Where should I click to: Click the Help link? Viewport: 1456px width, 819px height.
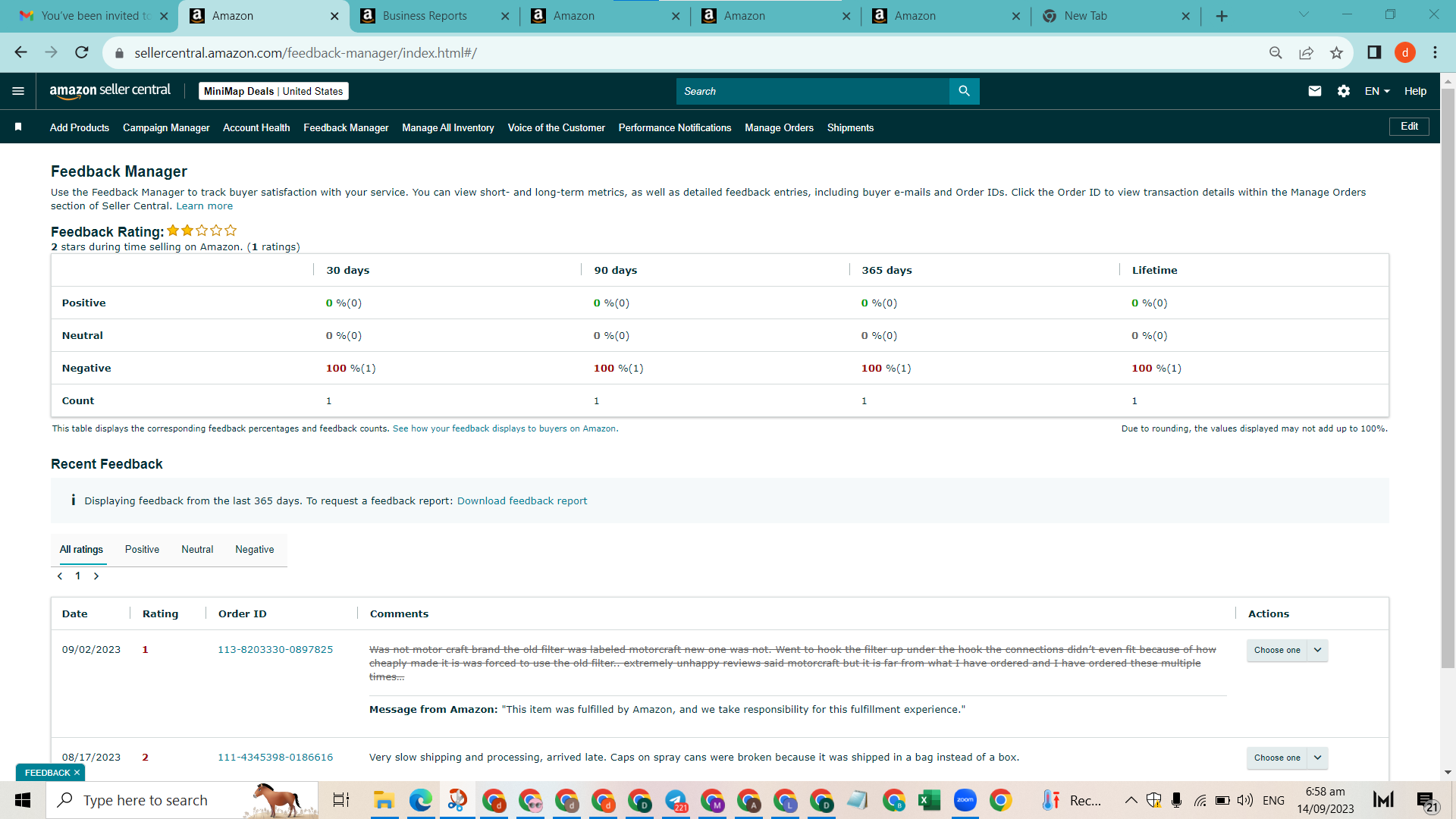pos(1415,91)
